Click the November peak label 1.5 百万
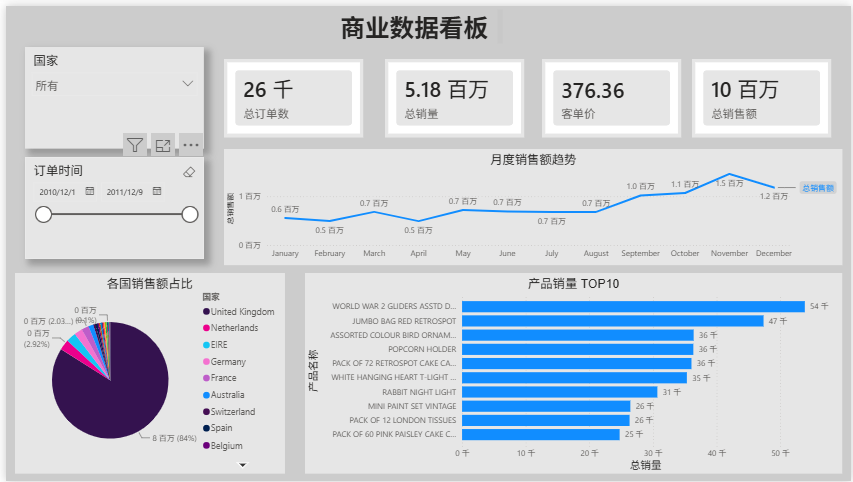This screenshot has width=853, height=482. click(x=730, y=183)
